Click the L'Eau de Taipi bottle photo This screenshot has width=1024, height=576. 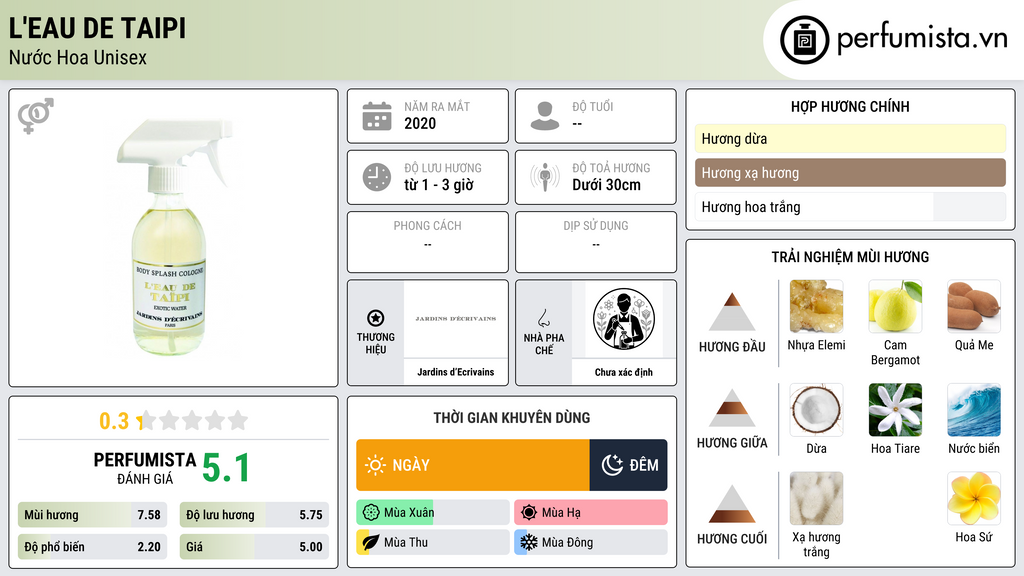(173, 236)
